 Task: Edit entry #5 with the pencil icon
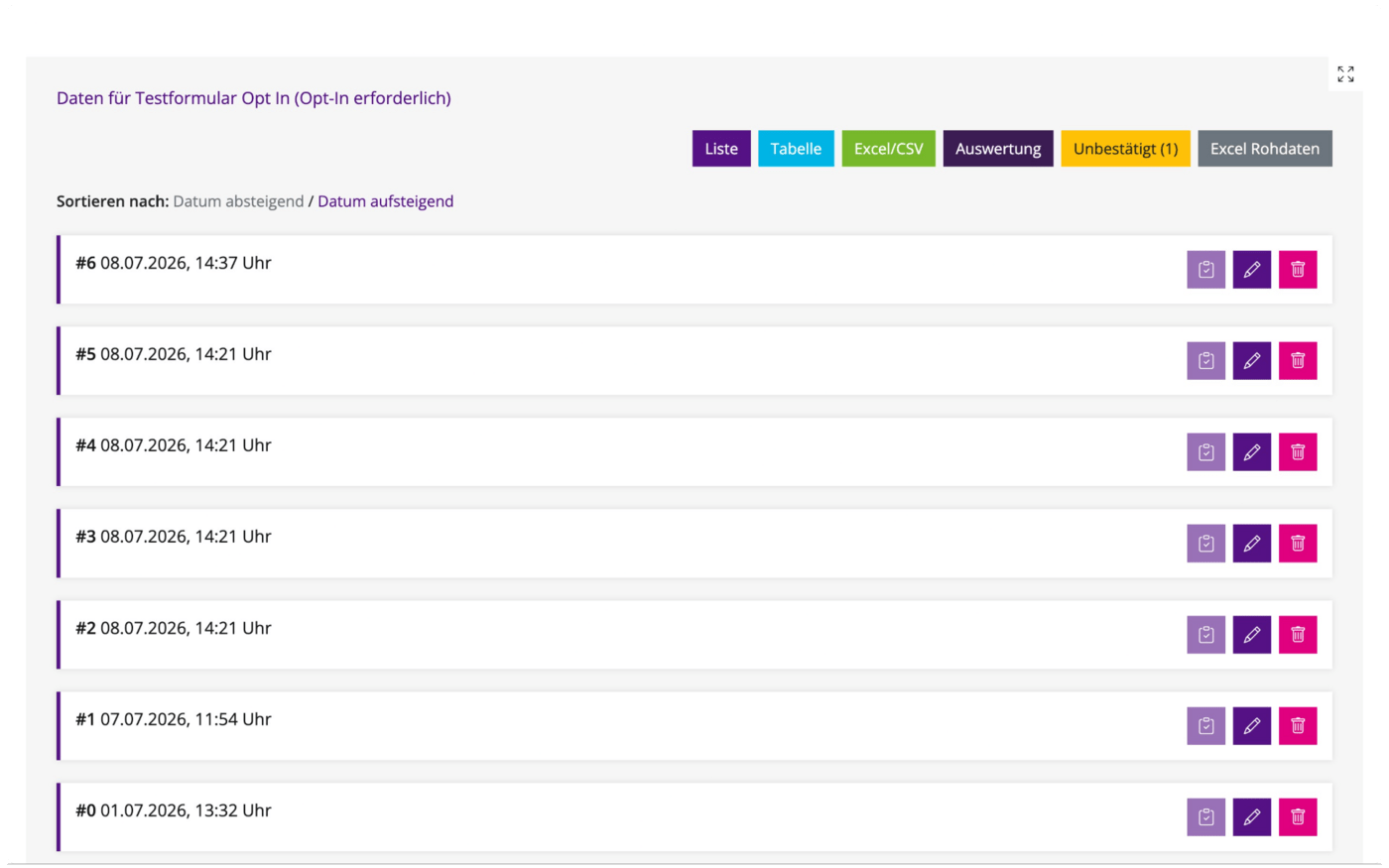click(x=1251, y=361)
